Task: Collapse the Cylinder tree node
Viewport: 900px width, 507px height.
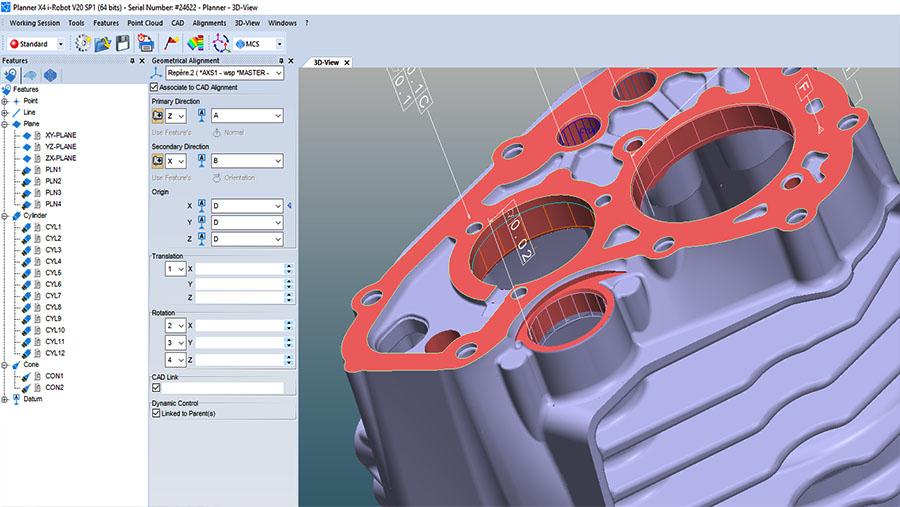Action: click(5, 216)
